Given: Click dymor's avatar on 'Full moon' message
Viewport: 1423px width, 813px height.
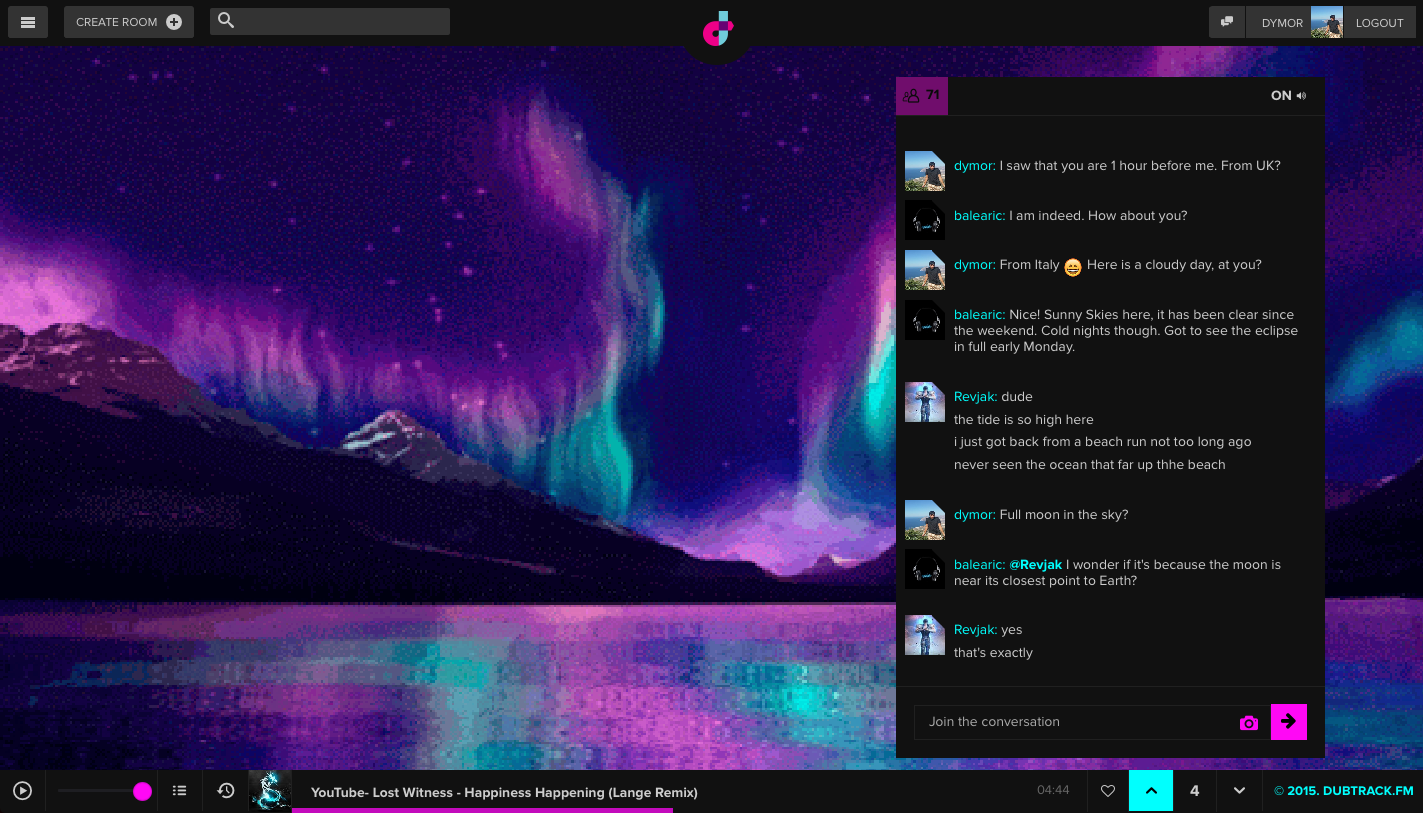Looking at the screenshot, I should coord(925,520).
